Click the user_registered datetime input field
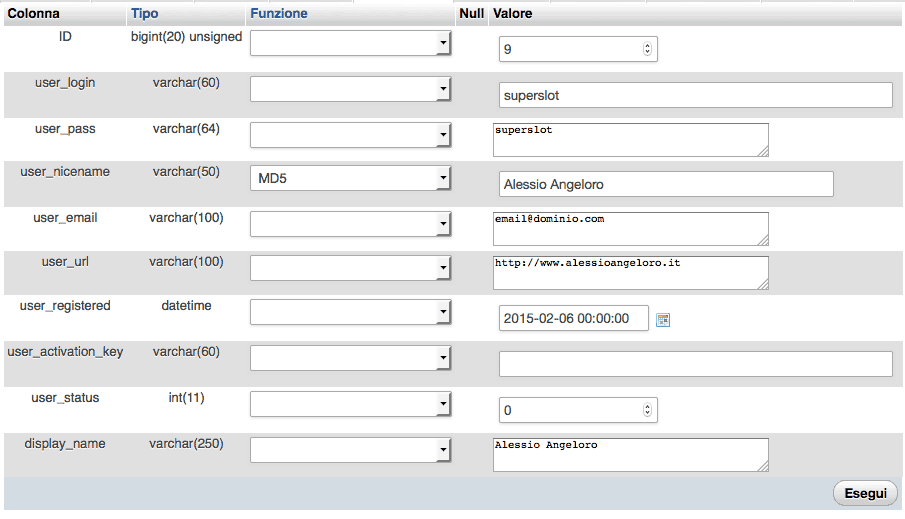Screen dimensions: 905x519 (573, 319)
